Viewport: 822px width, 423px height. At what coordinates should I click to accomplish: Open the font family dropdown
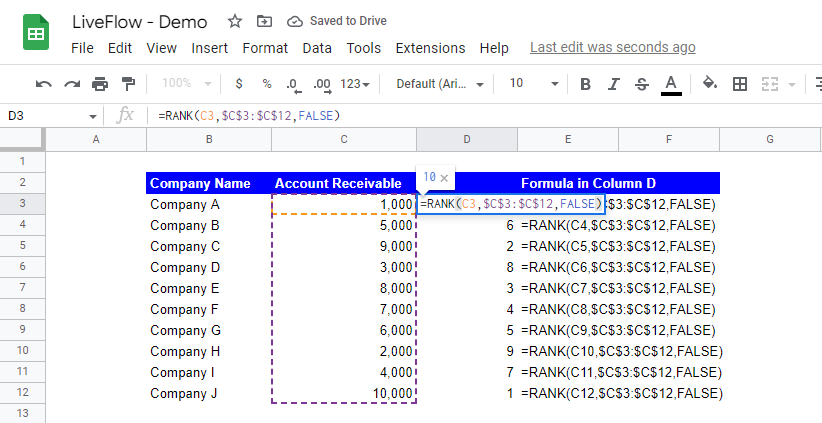point(440,84)
